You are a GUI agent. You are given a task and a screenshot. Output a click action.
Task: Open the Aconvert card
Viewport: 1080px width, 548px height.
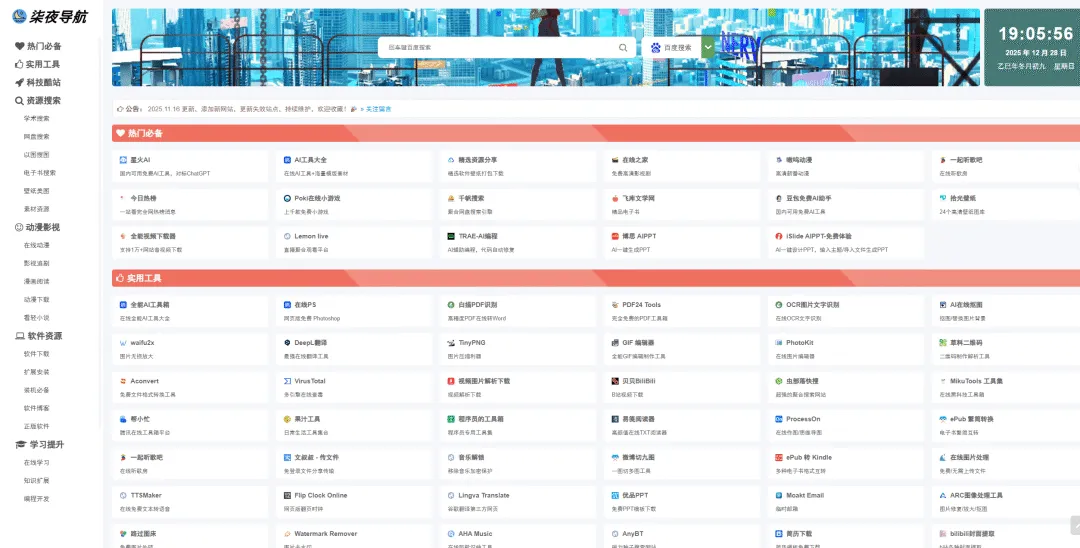[x=190, y=387]
